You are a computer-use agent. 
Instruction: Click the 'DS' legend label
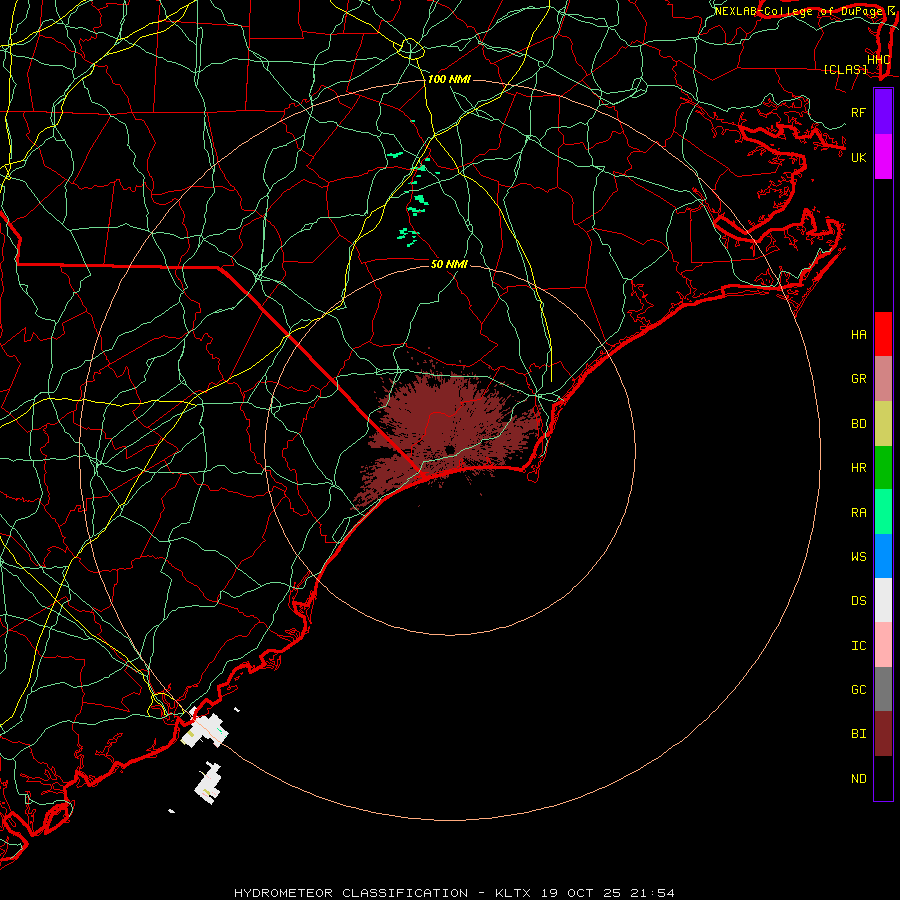858,601
